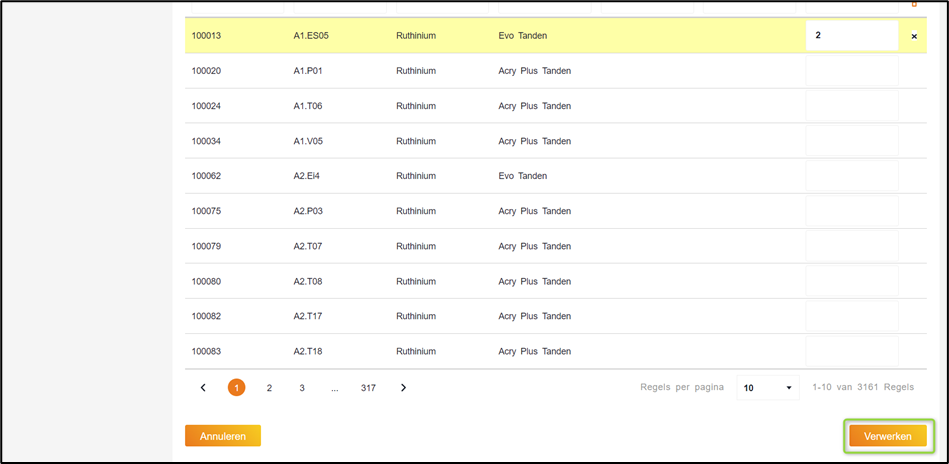The width and height of the screenshot is (949, 464).
Task: Select page 1 in pagination
Action: tap(236, 388)
